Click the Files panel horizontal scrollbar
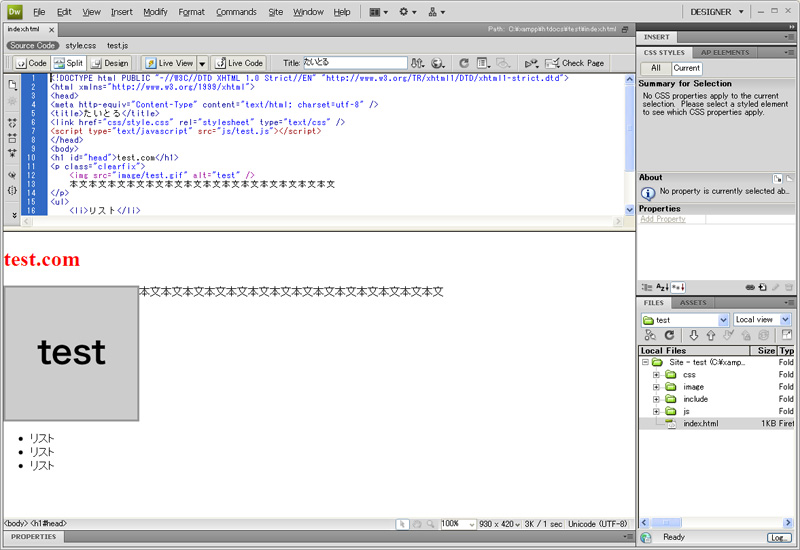The height and width of the screenshot is (550, 800). [x=716, y=522]
